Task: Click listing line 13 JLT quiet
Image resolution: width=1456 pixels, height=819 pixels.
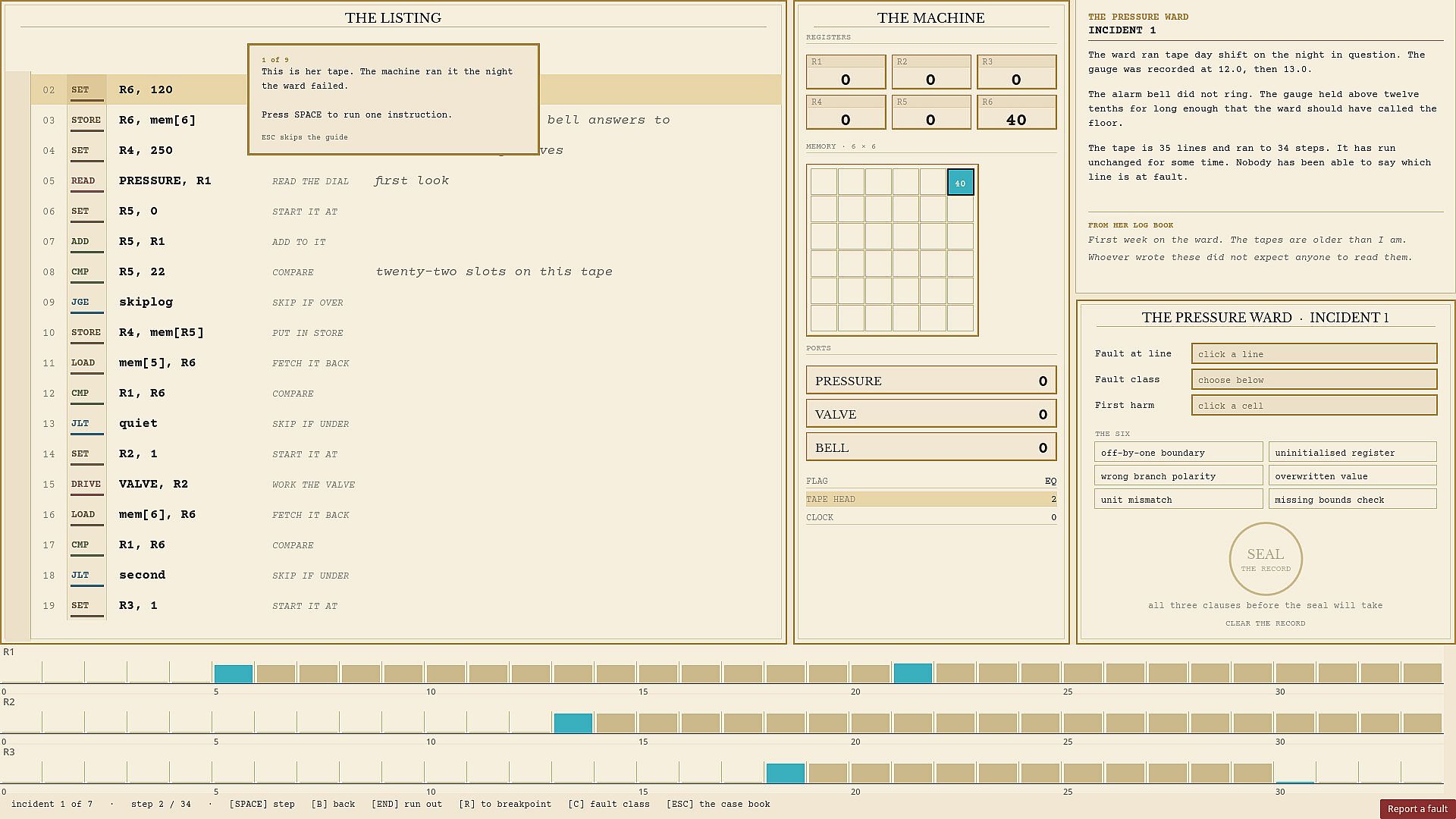Action: pos(406,423)
